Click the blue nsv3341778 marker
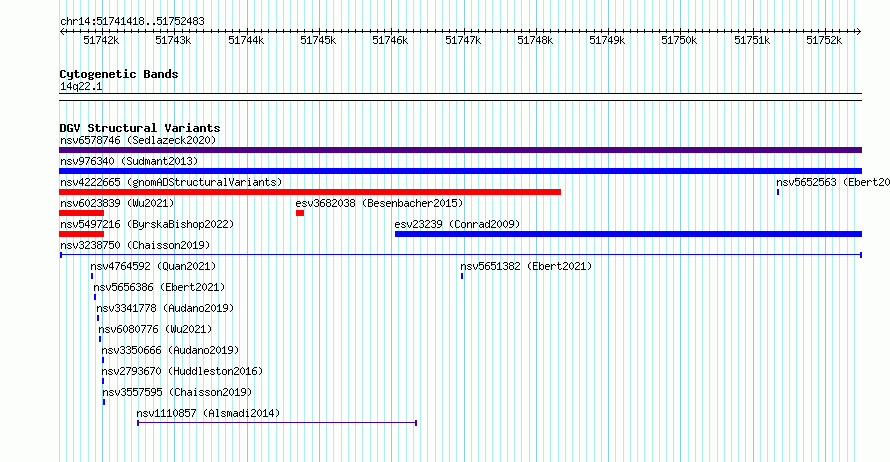Viewport: 890px width, 462px height. tap(98, 318)
